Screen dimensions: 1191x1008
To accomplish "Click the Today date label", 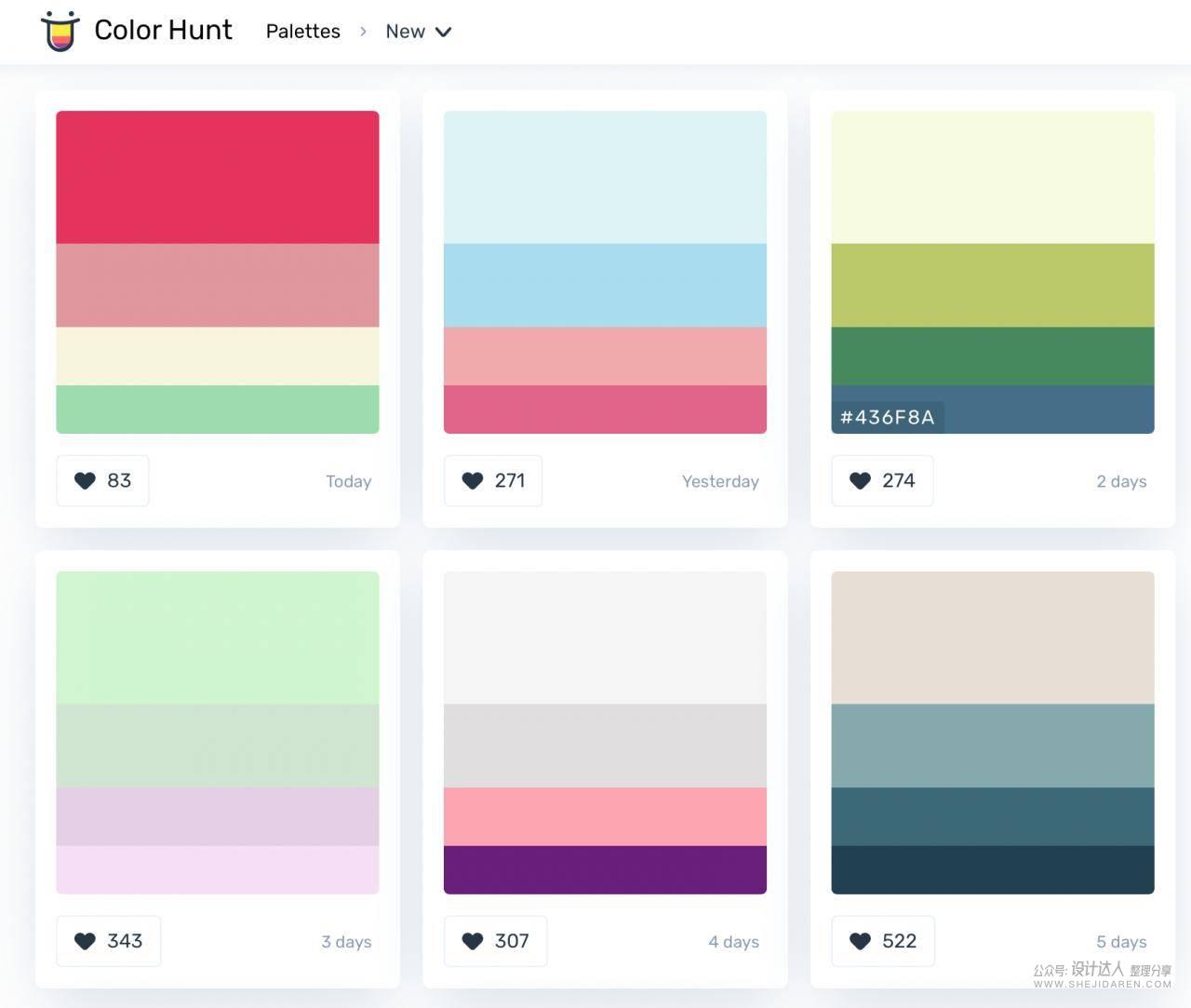I will click(349, 481).
